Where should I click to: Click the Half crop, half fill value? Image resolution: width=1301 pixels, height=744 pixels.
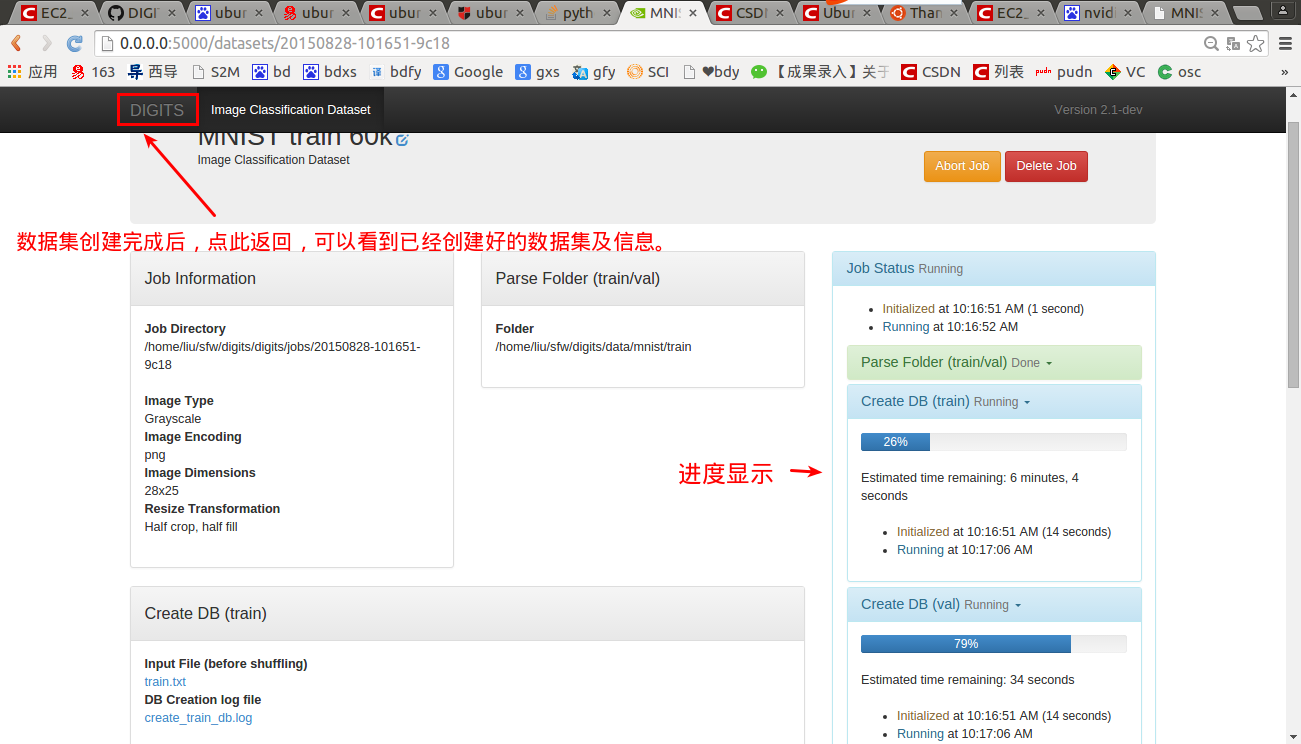[191, 527]
